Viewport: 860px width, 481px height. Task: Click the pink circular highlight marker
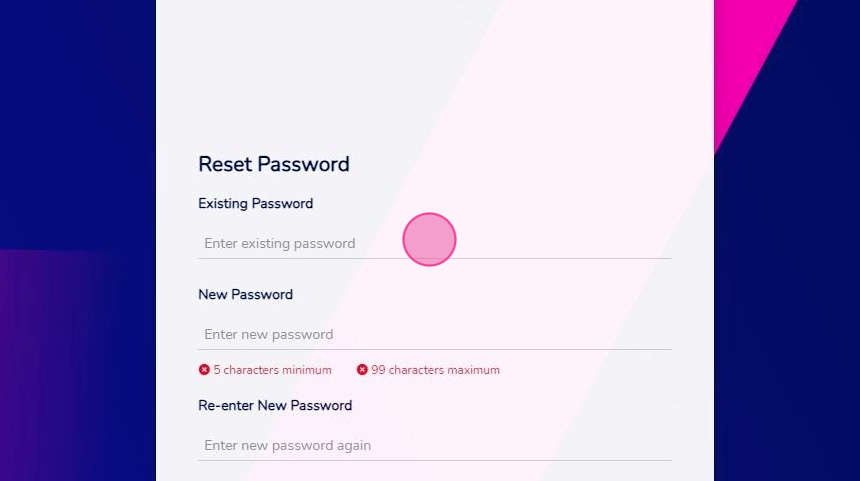click(429, 240)
